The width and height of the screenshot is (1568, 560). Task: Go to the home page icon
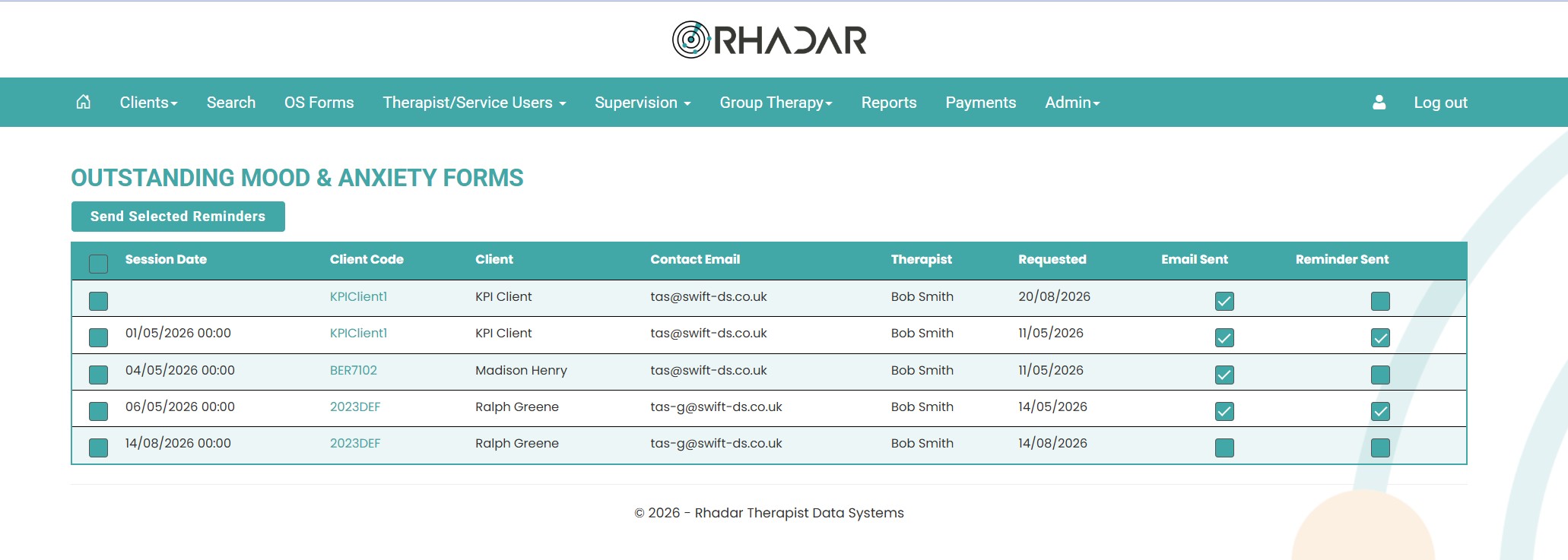click(84, 102)
